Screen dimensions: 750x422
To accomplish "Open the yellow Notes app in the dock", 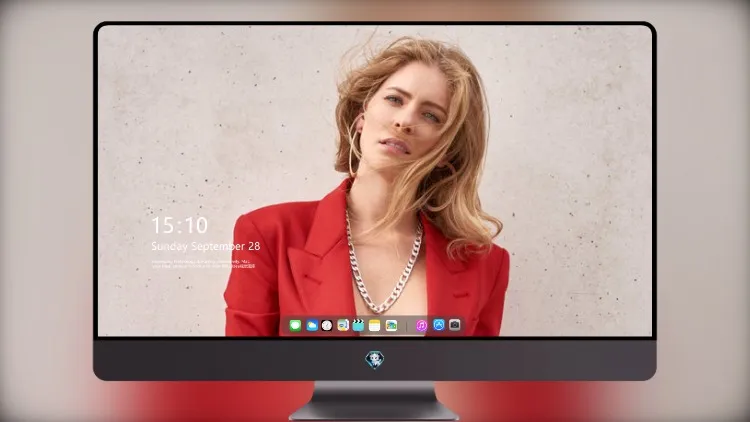I will (x=375, y=326).
